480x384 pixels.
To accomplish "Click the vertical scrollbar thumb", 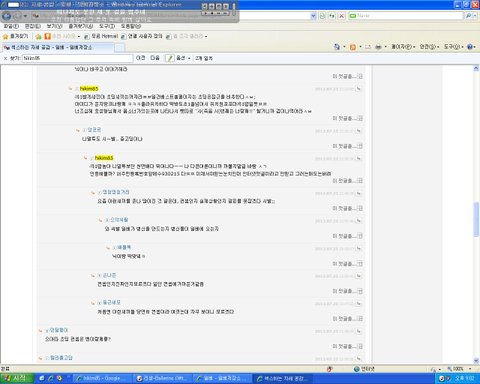I will point(476,219).
